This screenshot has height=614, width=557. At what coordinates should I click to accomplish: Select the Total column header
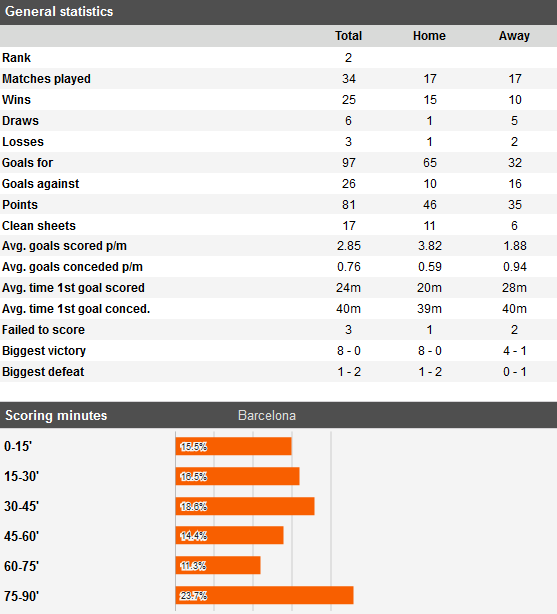pos(348,36)
